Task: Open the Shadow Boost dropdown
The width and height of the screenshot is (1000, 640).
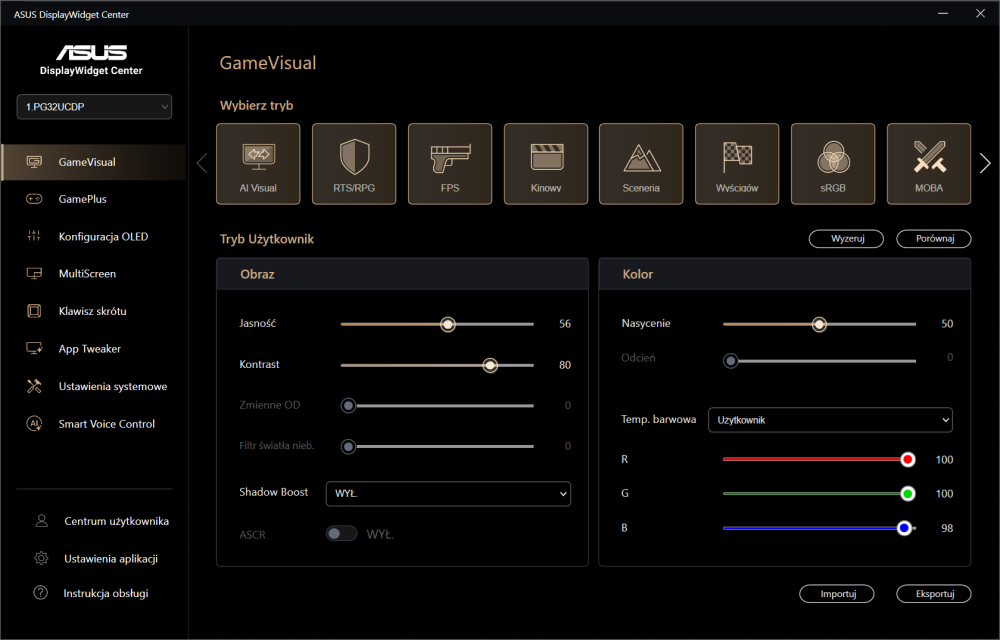Action: (x=448, y=493)
